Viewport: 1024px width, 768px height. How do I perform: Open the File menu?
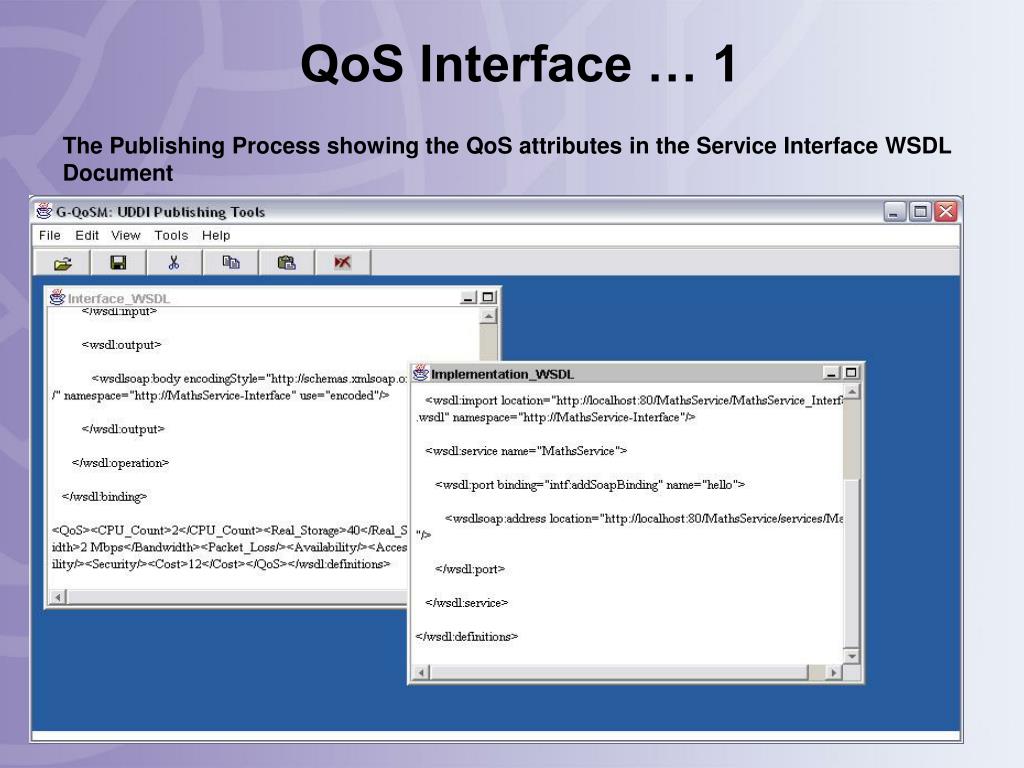click(x=50, y=235)
